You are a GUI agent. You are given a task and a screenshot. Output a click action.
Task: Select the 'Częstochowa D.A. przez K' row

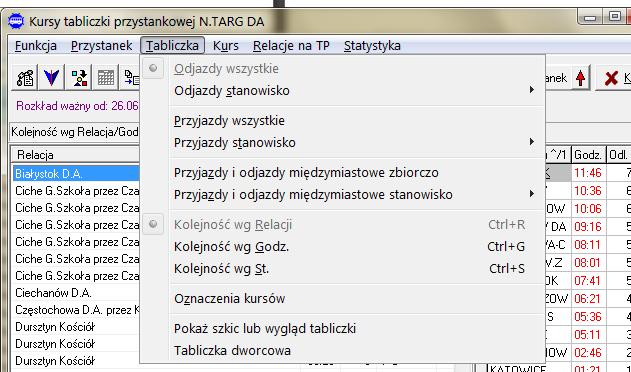pos(76,310)
